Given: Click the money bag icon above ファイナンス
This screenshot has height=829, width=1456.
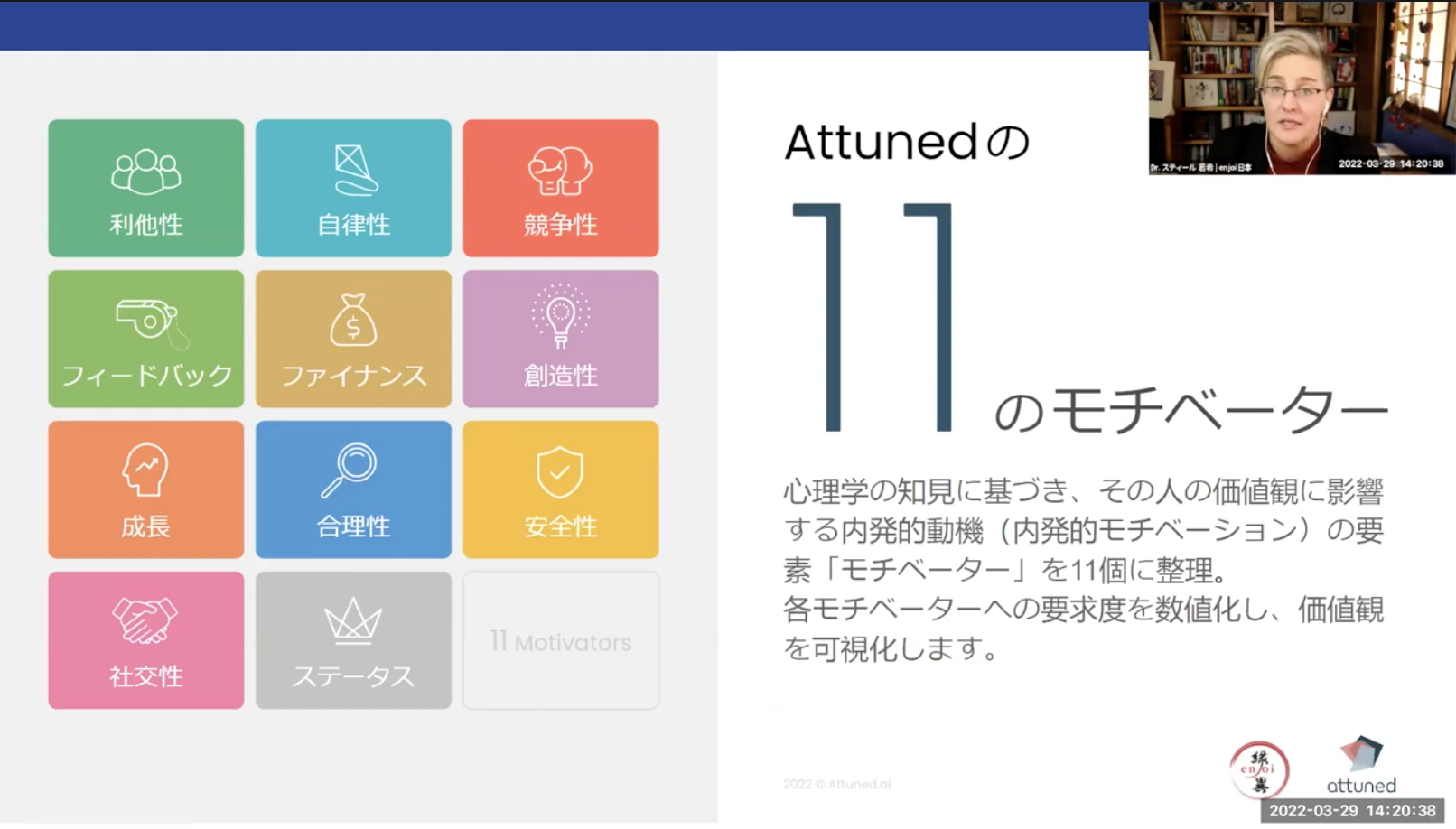Looking at the screenshot, I should point(353,320).
